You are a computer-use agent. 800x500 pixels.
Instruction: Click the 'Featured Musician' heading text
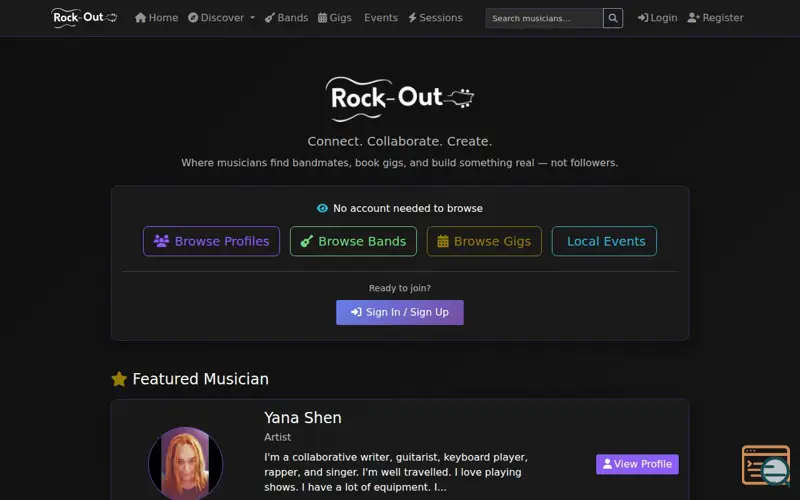[x=201, y=379]
